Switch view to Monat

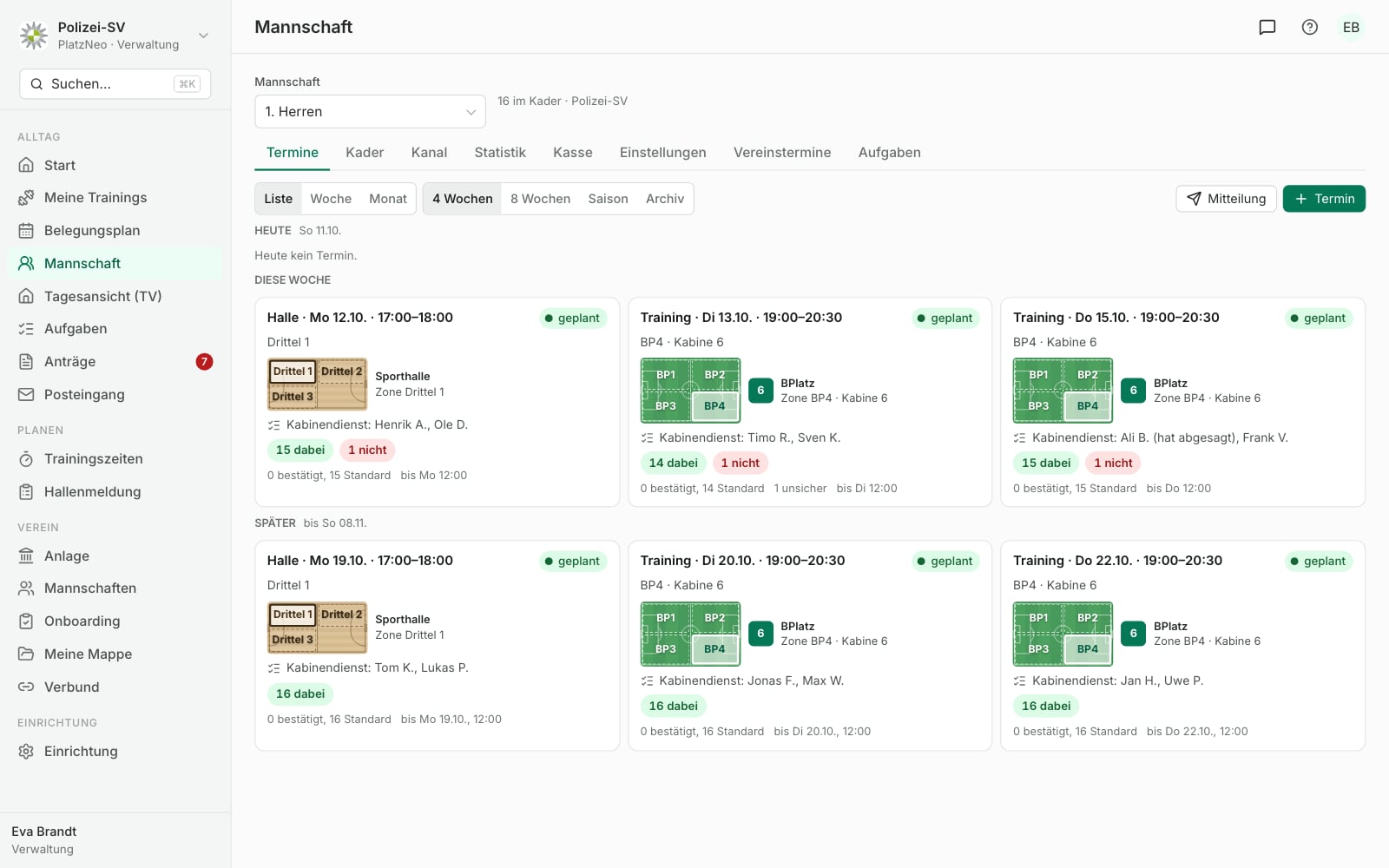[x=388, y=199]
